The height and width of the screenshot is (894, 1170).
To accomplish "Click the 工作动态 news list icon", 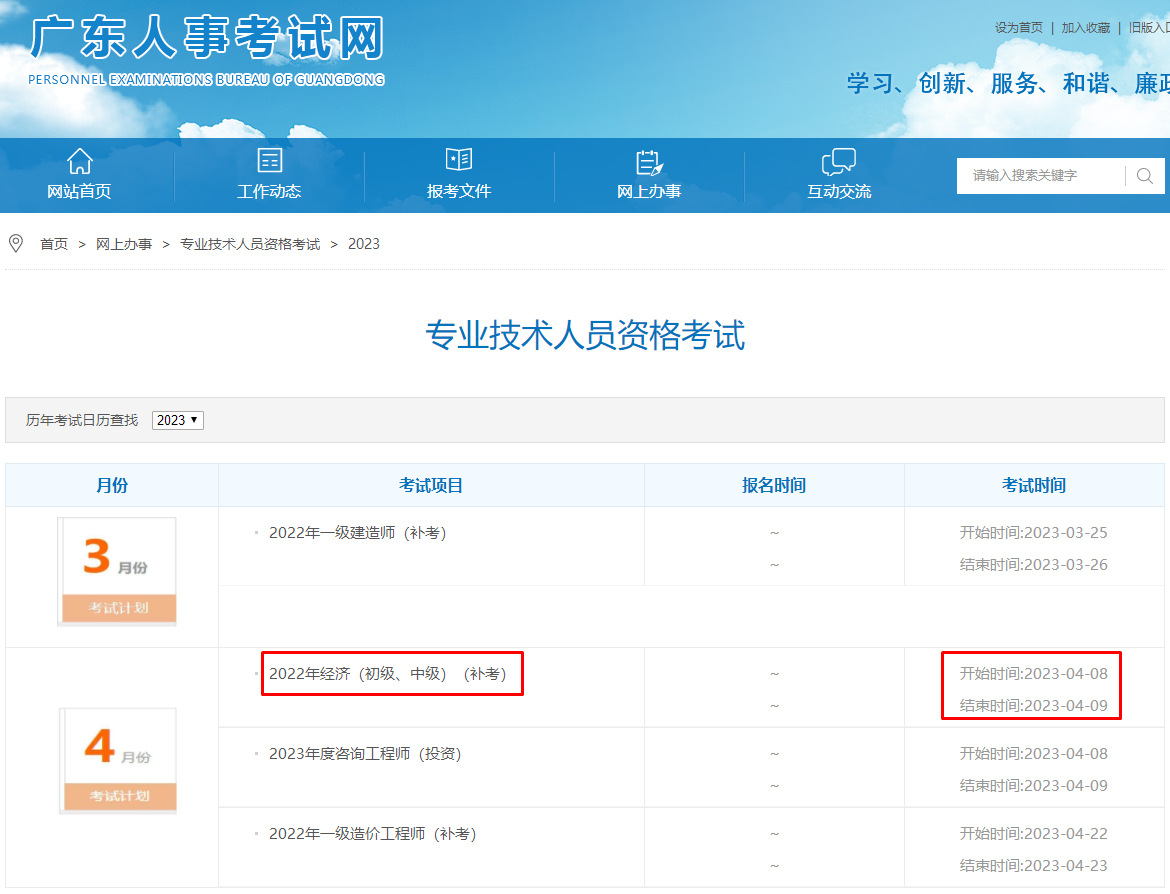I will coord(269,161).
